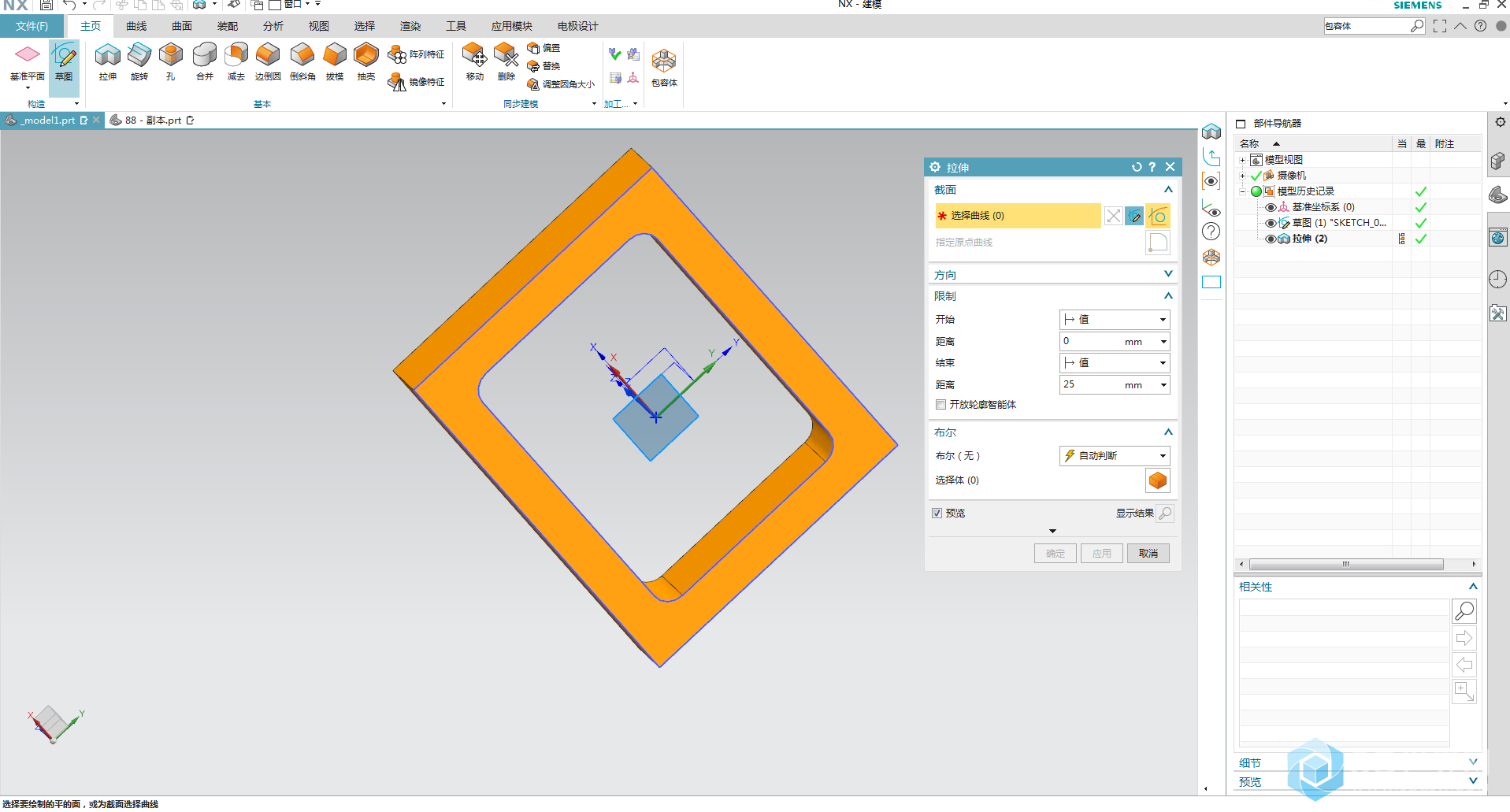Select the 合并 unite tool

205,63
